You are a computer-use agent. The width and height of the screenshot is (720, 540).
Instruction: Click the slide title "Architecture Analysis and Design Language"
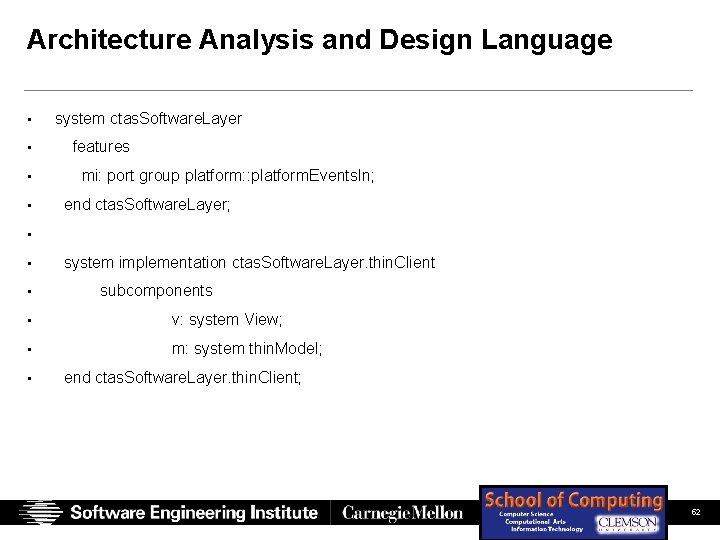click(320, 40)
